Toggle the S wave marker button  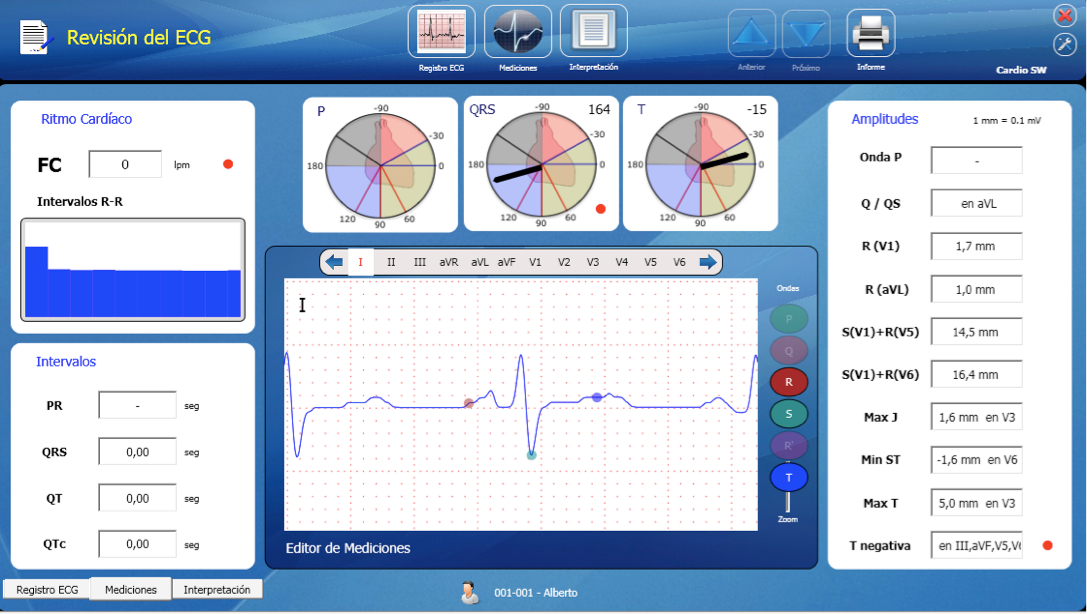(x=788, y=414)
